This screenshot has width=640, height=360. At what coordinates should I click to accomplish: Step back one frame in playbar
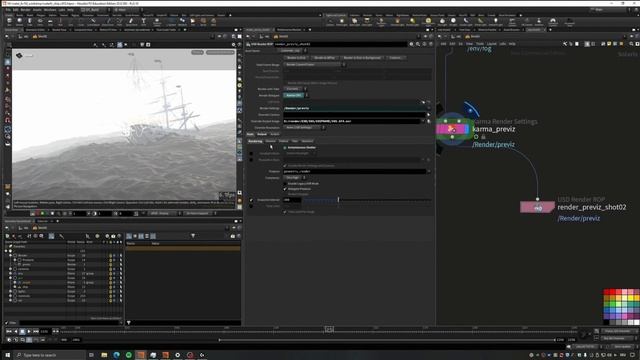[x=16, y=331]
